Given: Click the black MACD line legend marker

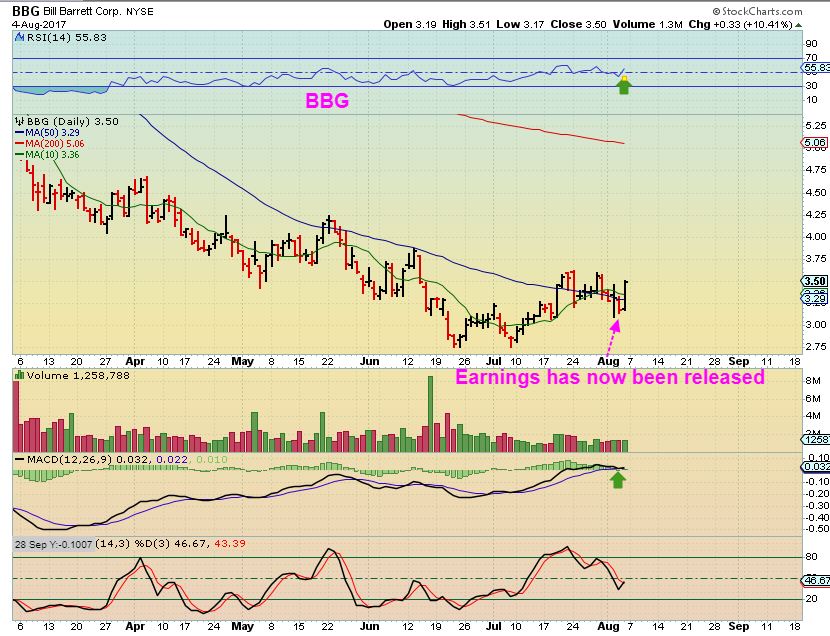Looking at the screenshot, I should (x=20, y=459).
